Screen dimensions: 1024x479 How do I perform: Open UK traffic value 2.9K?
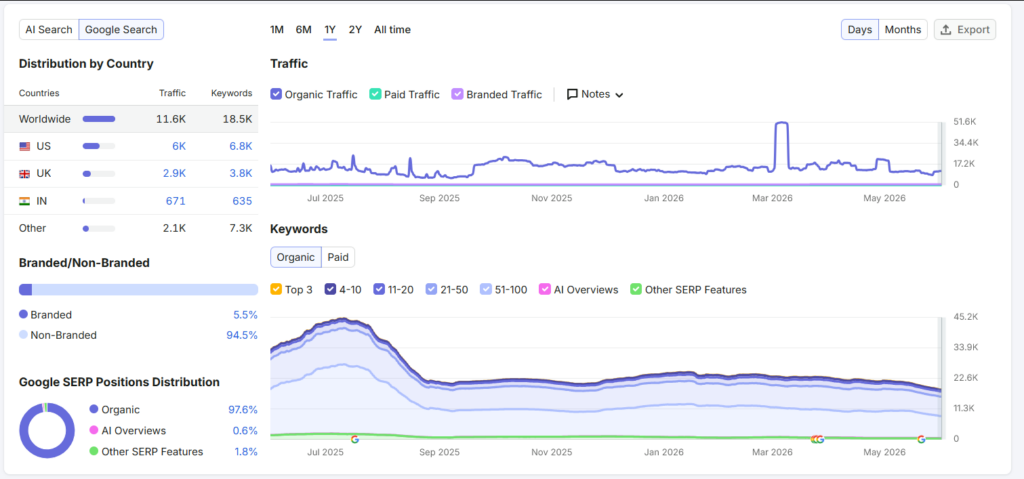(x=173, y=174)
